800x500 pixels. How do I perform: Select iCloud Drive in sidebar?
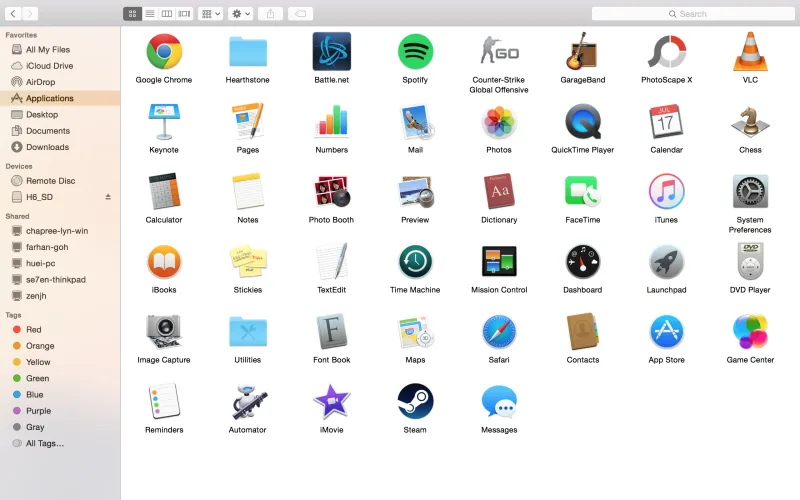[x=60, y=66]
